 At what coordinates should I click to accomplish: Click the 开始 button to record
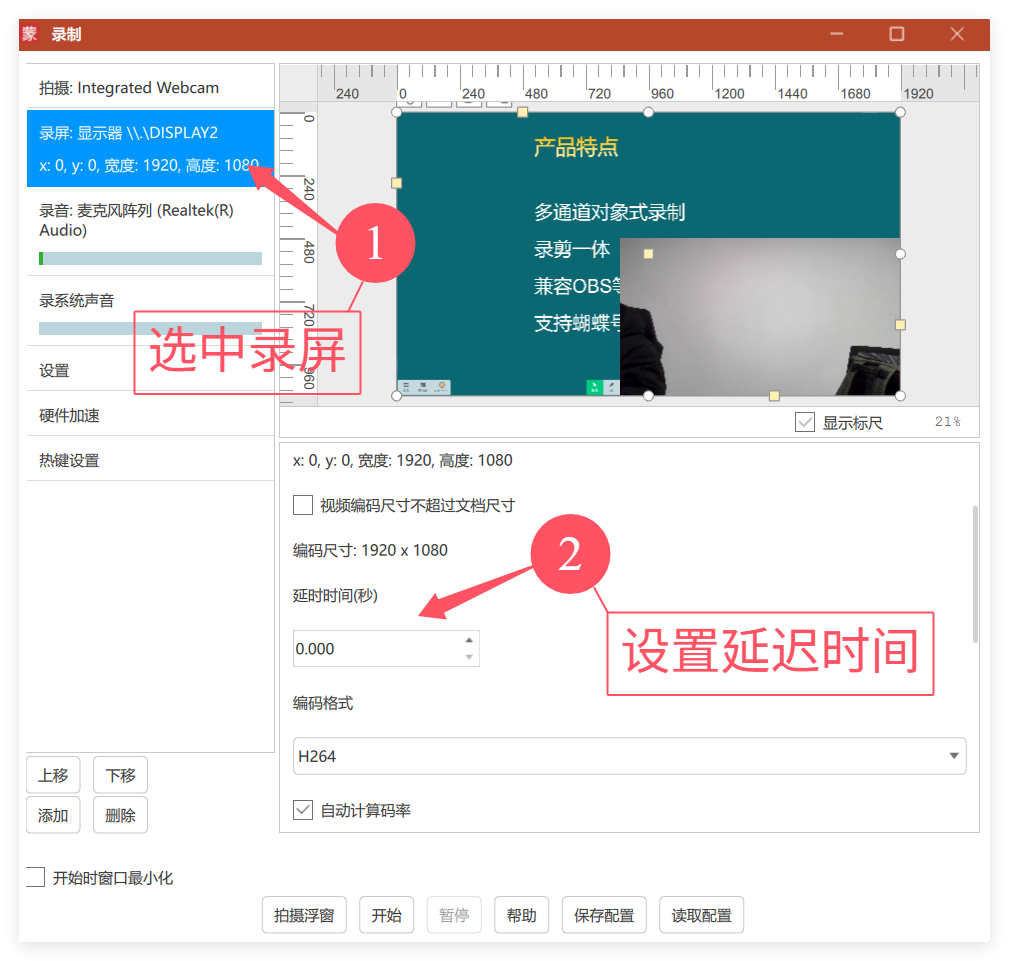(x=387, y=915)
